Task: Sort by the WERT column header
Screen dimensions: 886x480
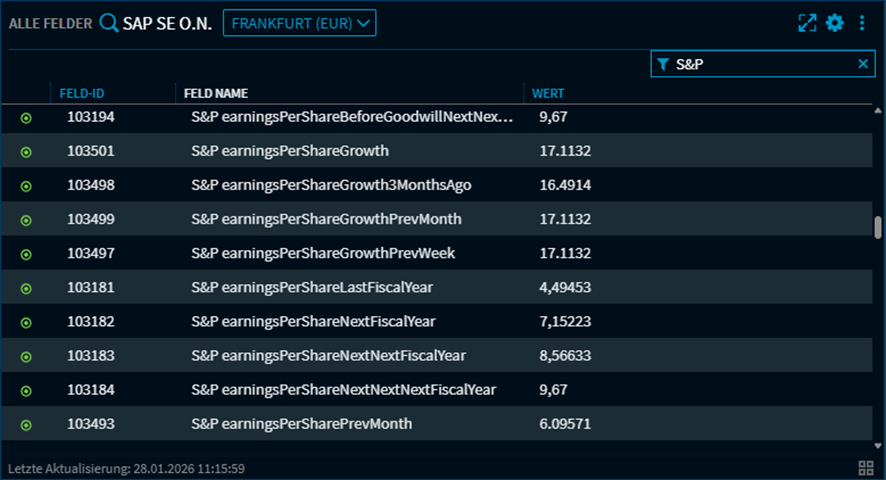Action: (548, 93)
